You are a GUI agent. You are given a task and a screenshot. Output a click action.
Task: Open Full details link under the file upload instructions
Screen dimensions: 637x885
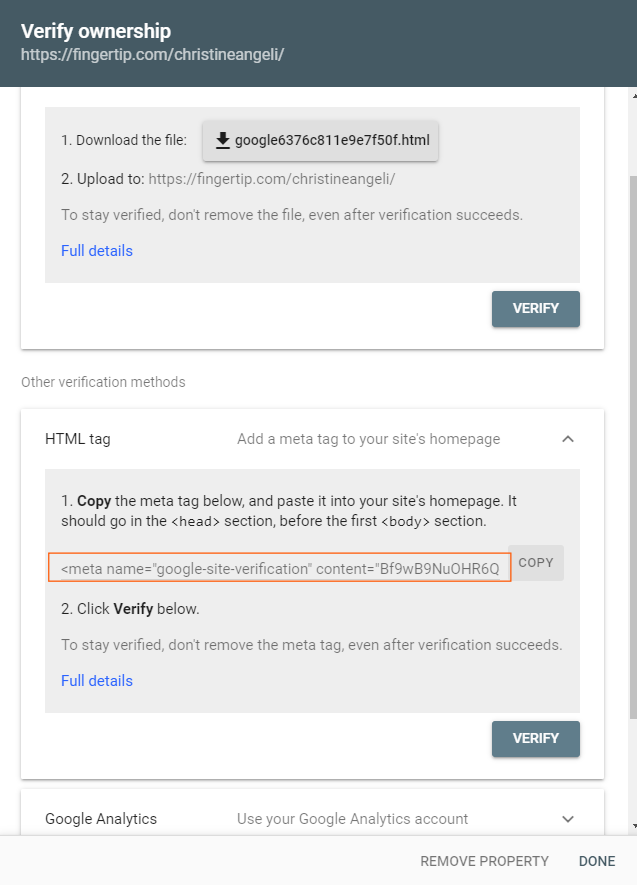point(97,251)
